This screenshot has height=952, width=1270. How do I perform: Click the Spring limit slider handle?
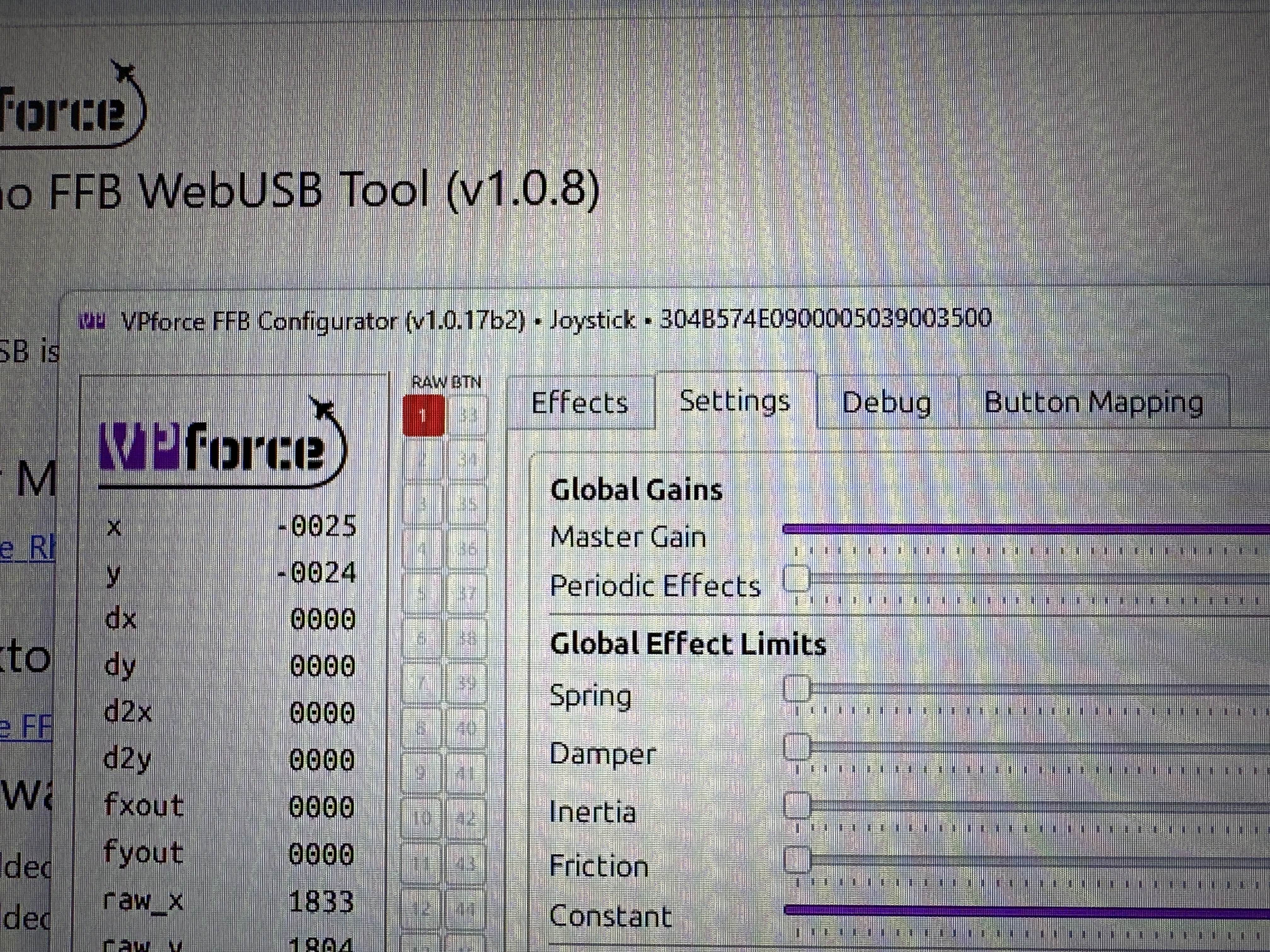click(797, 688)
